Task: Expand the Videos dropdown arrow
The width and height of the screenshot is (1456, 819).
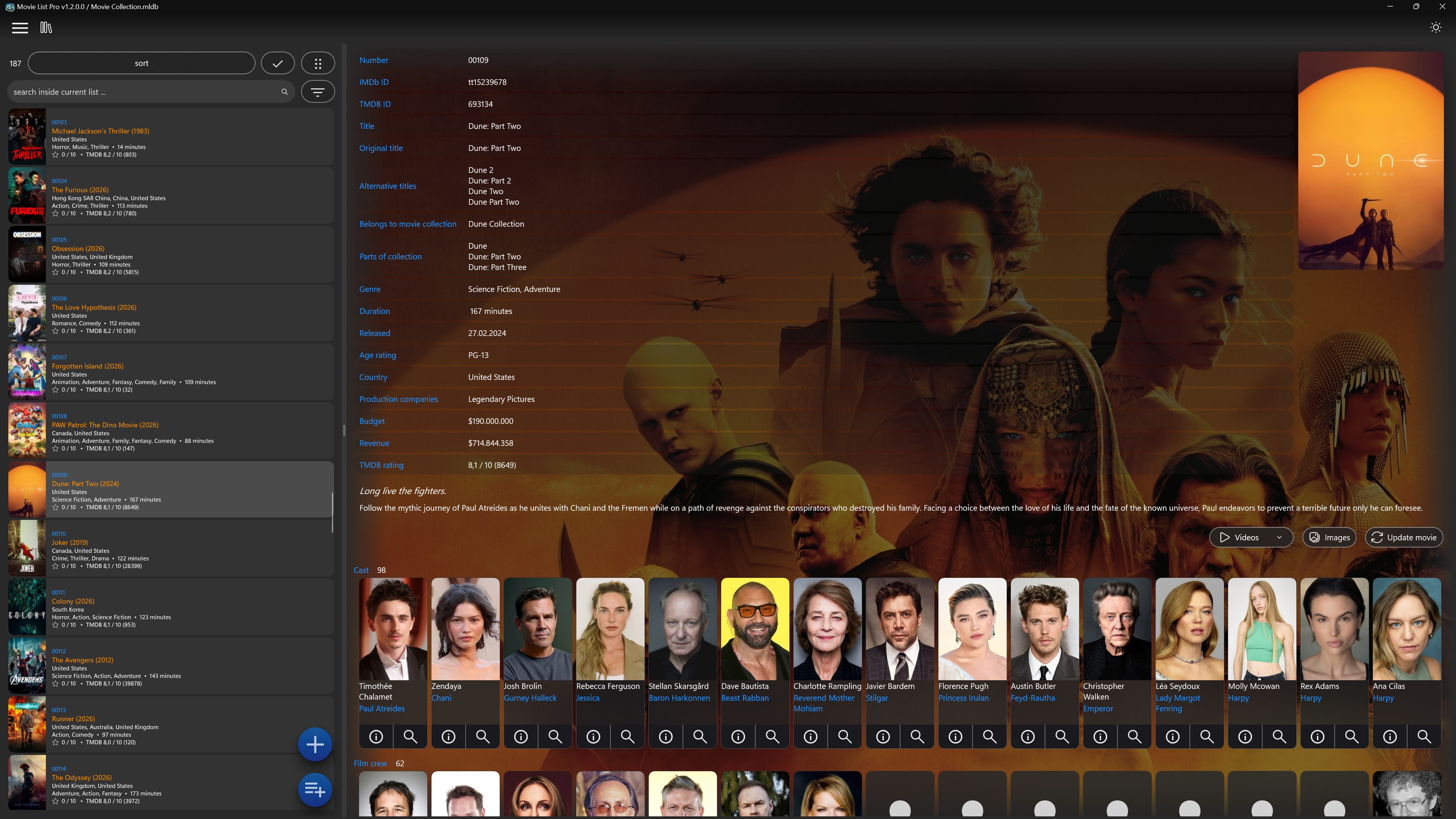Action: click(x=1279, y=538)
